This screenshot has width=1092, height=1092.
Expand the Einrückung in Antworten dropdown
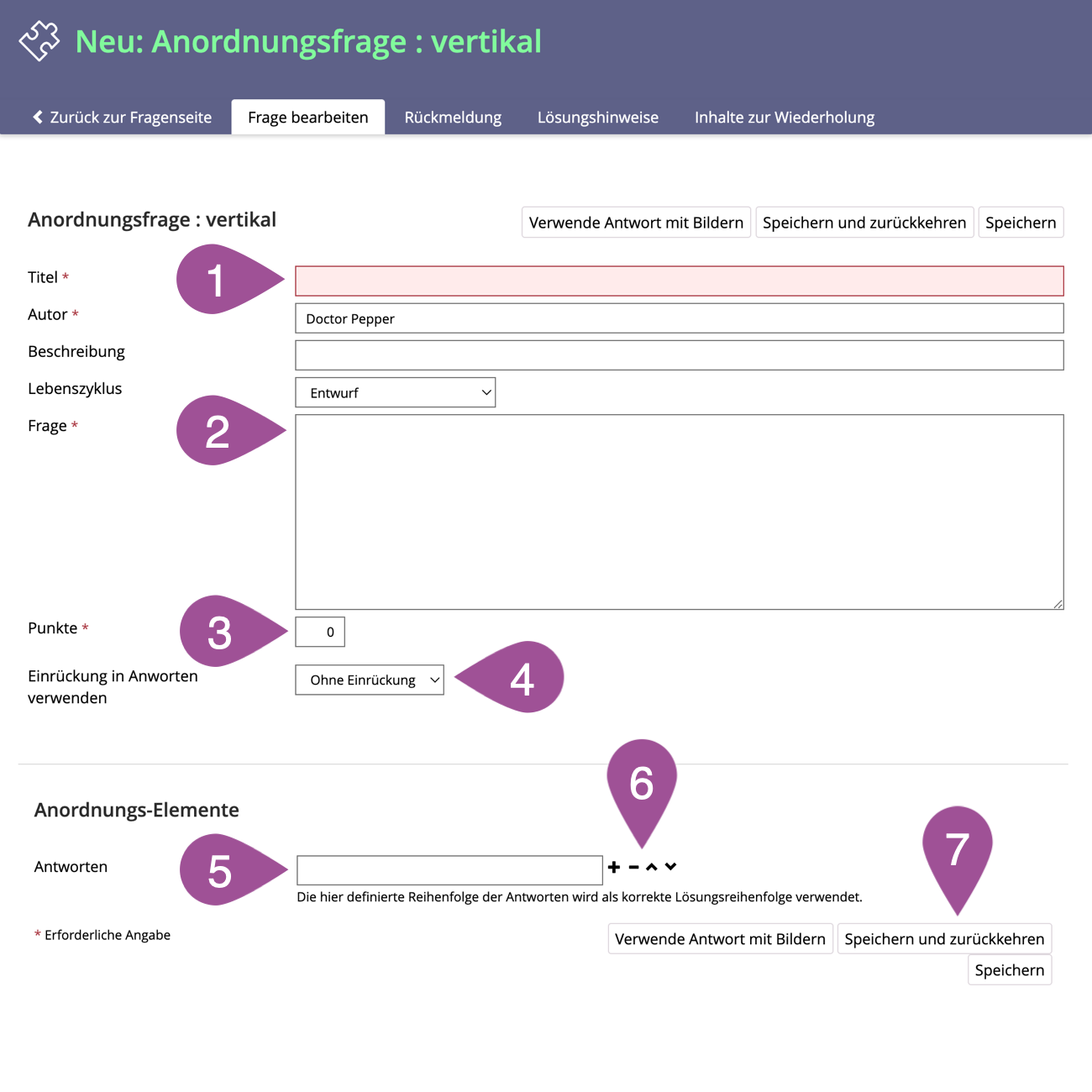pos(369,680)
